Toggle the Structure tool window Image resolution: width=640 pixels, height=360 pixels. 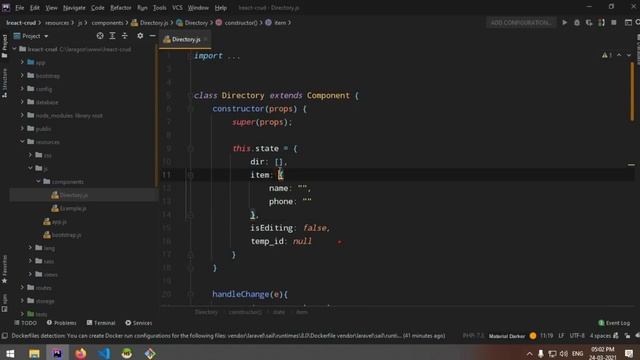[4, 83]
